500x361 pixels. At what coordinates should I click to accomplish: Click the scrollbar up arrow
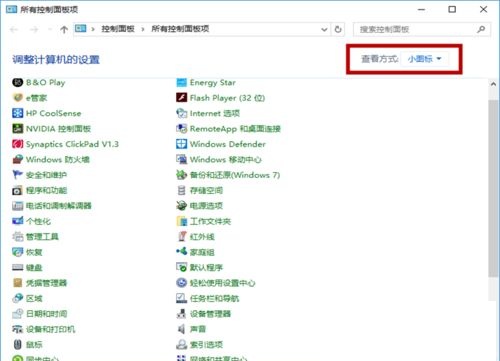493,84
